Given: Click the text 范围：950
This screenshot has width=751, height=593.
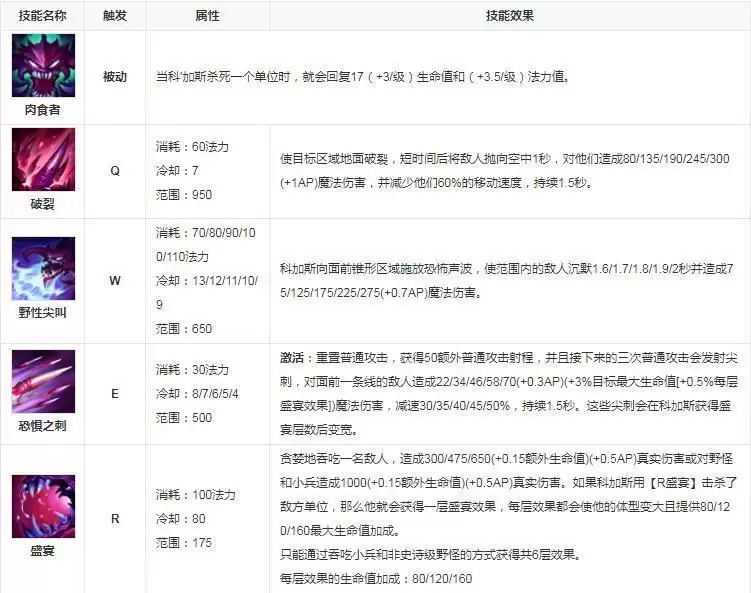Looking at the screenshot, I should pyautogui.click(x=183, y=194).
